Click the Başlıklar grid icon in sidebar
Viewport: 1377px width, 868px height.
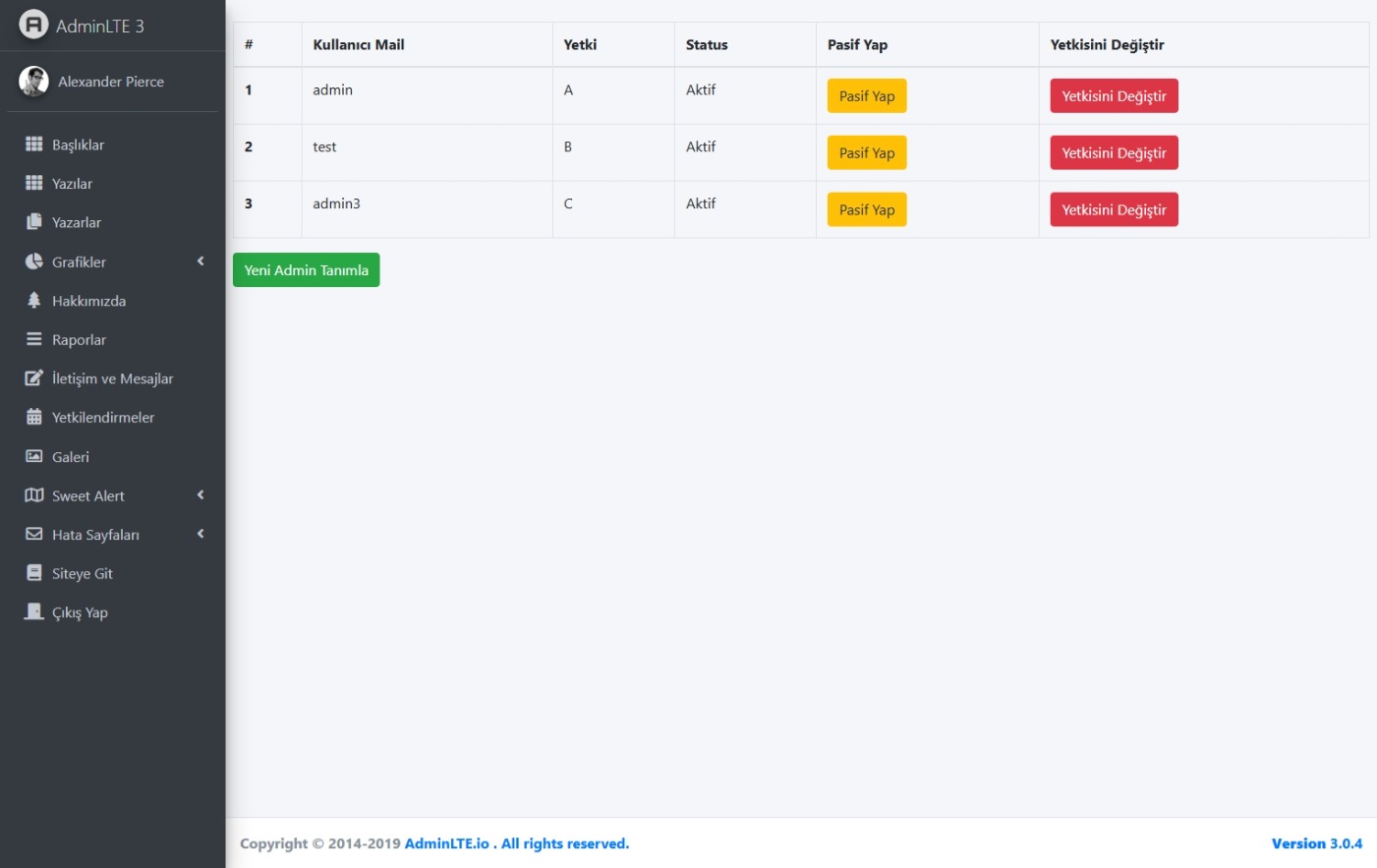(33, 145)
